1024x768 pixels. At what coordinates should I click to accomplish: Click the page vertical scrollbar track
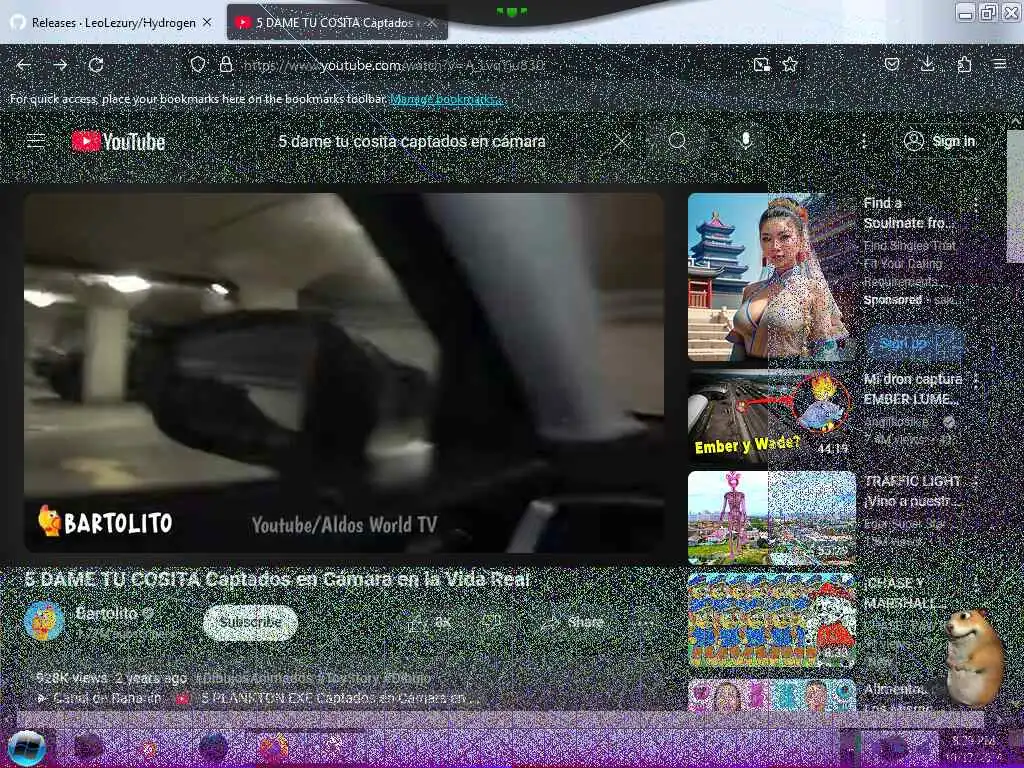click(x=1016, y=418)
